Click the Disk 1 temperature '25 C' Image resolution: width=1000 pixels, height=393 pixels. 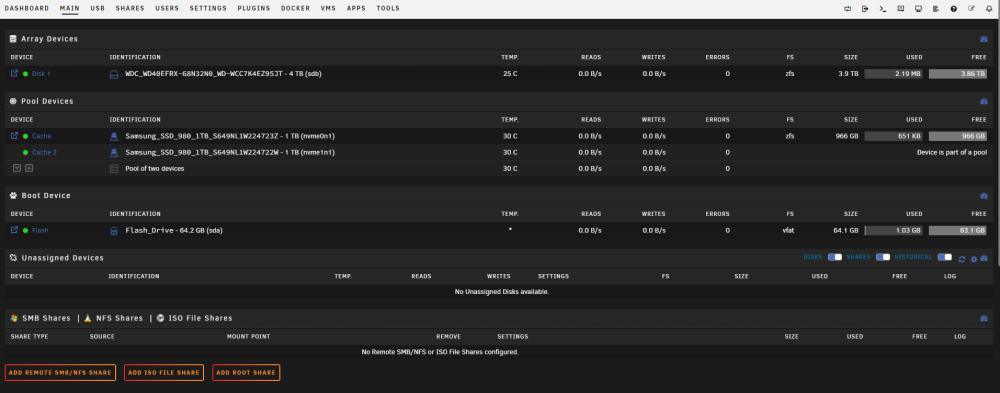pos(510,74)
